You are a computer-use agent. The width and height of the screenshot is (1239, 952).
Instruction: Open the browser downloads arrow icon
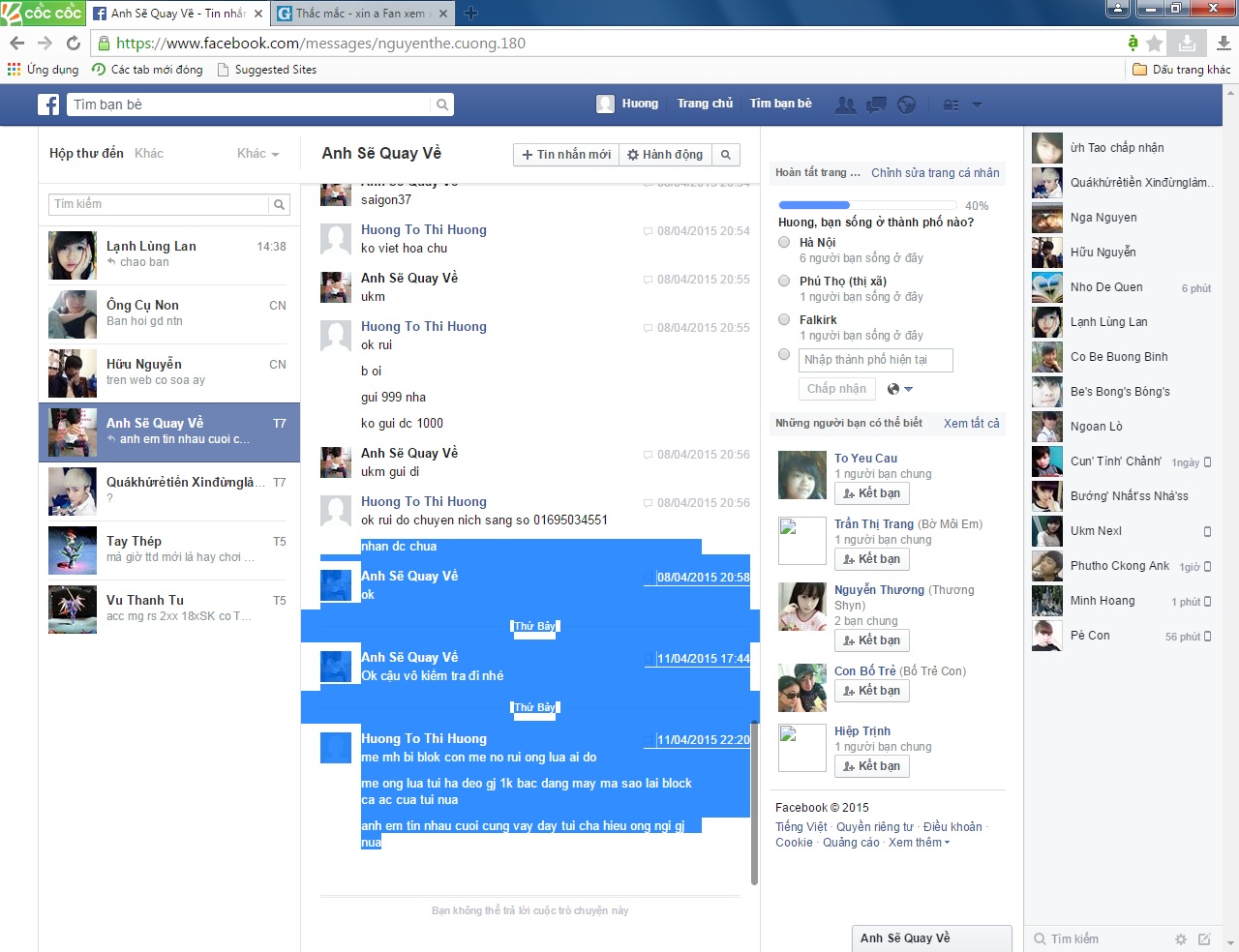click(x=1224, y=43)
